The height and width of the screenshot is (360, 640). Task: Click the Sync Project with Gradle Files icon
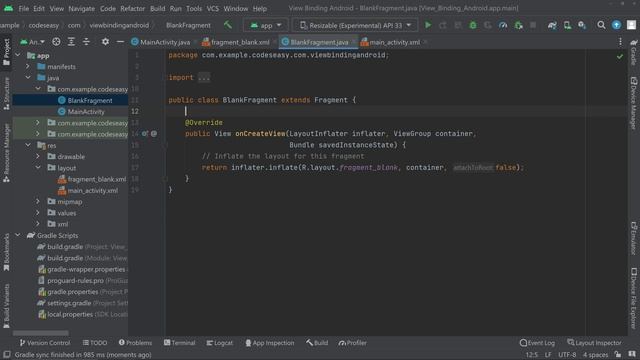point(552,25)
